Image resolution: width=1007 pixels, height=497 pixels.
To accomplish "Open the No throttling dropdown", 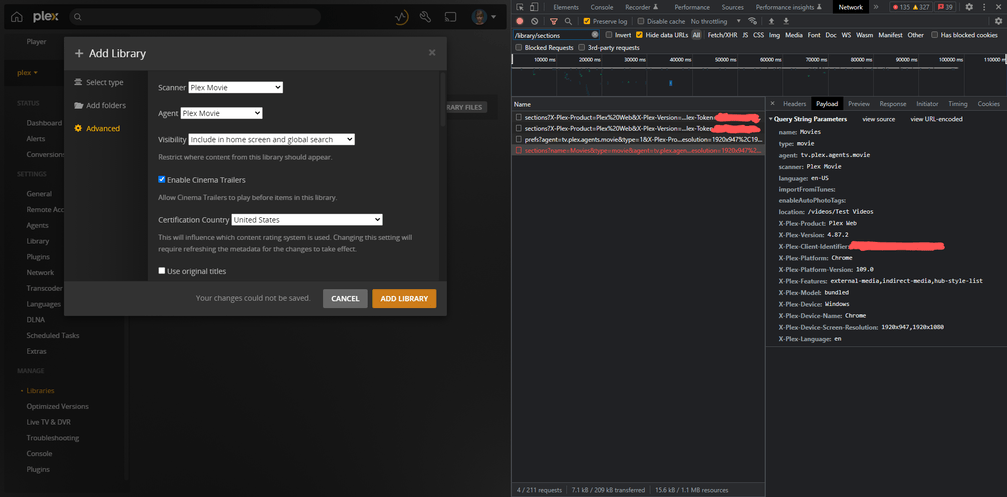I will click(716, 21).
